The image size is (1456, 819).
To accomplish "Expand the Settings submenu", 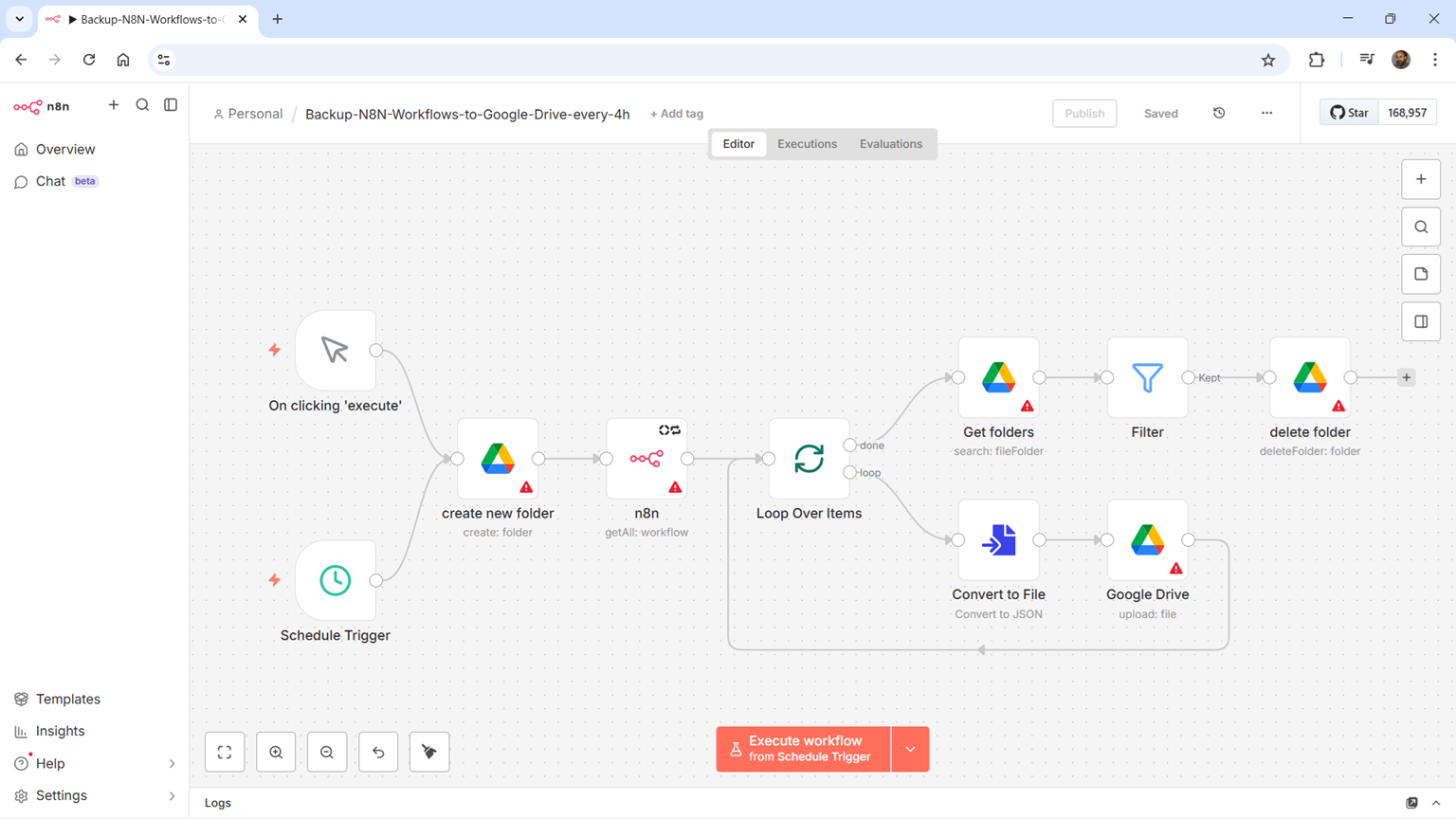I will click(172, 795).
